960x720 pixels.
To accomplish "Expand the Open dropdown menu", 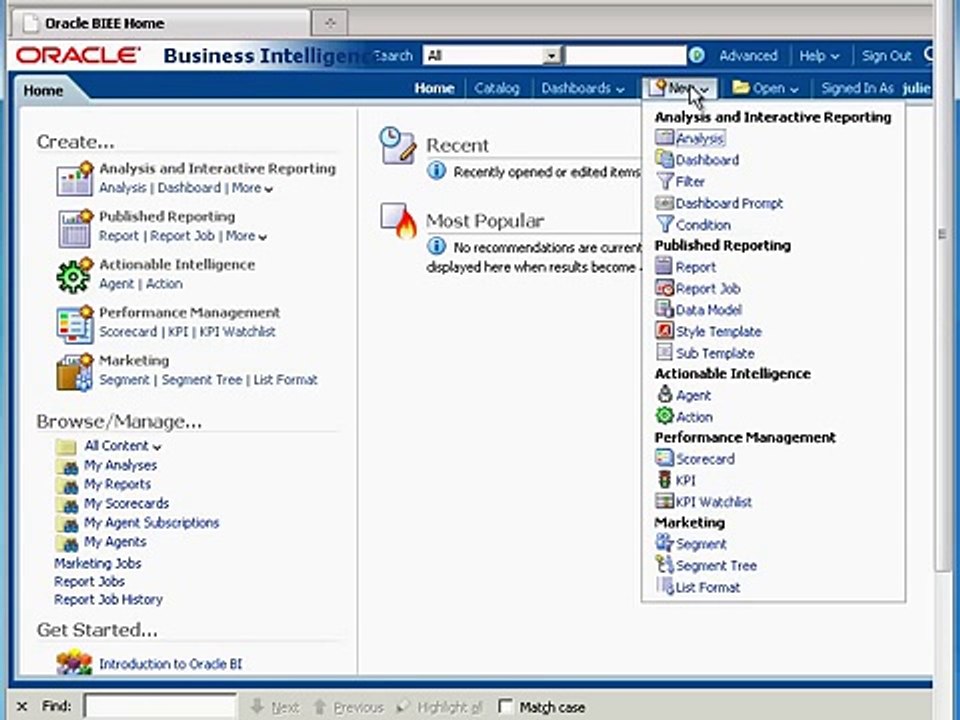I will [766, 89].
